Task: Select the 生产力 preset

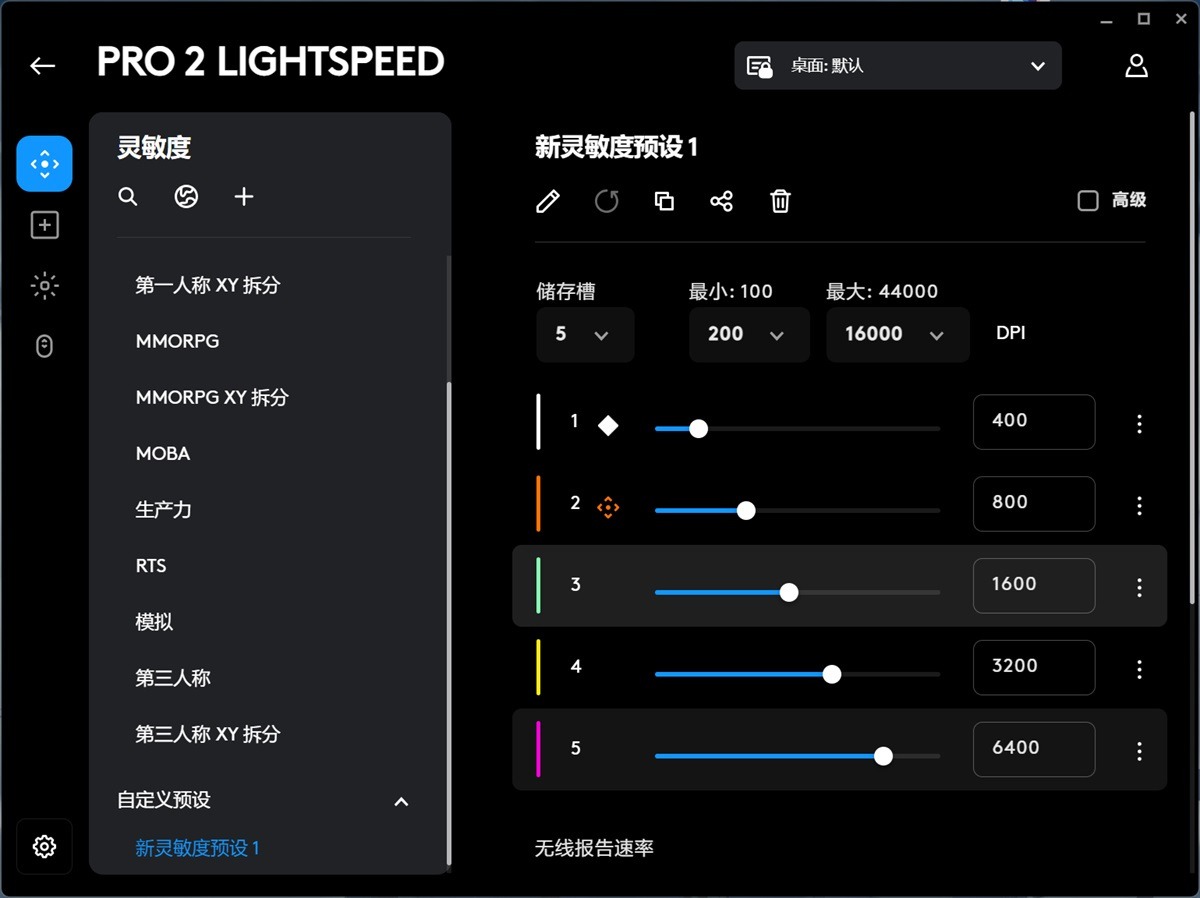Action: (x=164, y=510)
